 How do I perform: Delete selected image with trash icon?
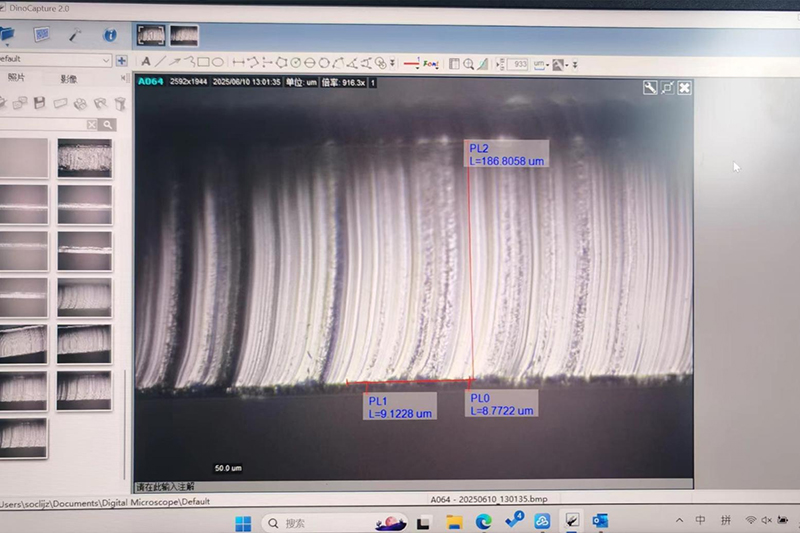pos(120,104)
